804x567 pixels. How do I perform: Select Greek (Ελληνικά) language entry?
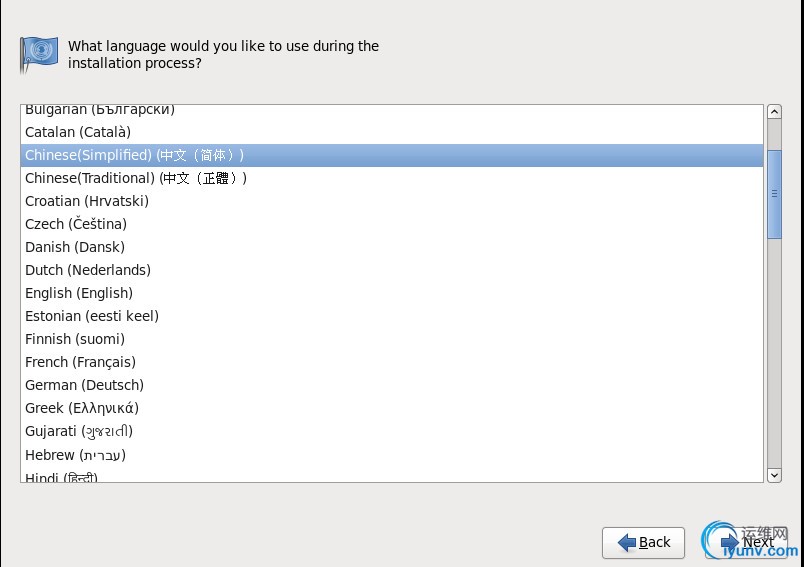82,408
